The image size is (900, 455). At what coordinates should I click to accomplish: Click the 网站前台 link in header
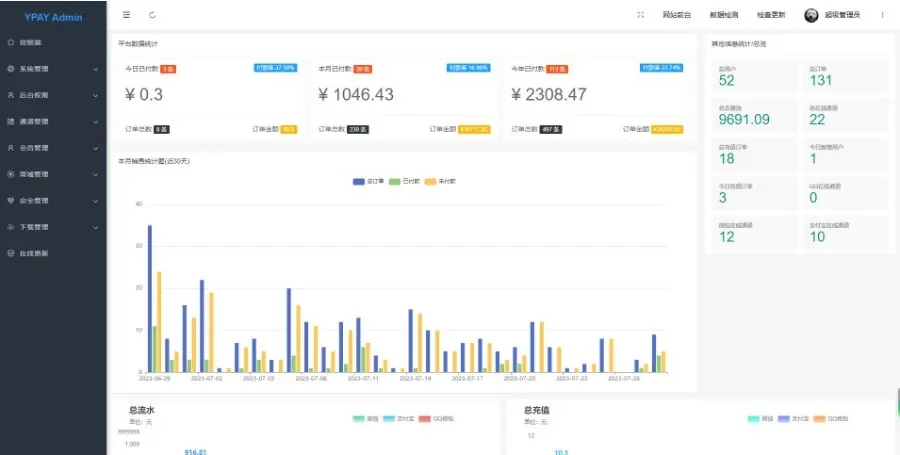click(676, 15)
